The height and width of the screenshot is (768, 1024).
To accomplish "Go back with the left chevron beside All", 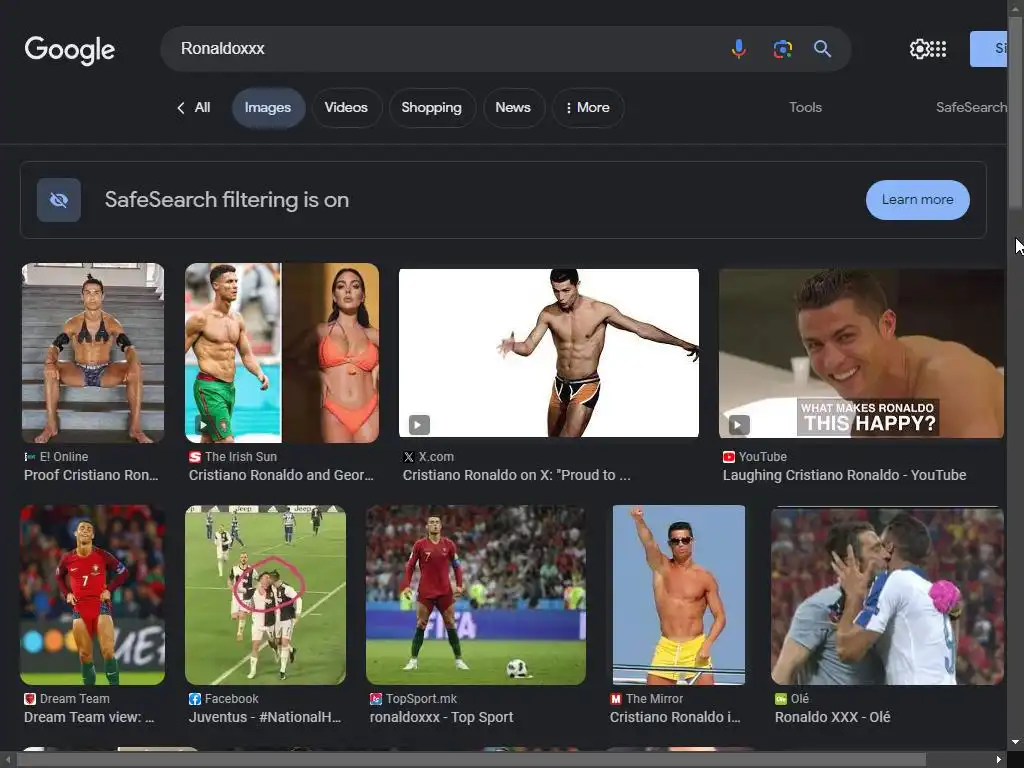I will [x=181, y=108].
